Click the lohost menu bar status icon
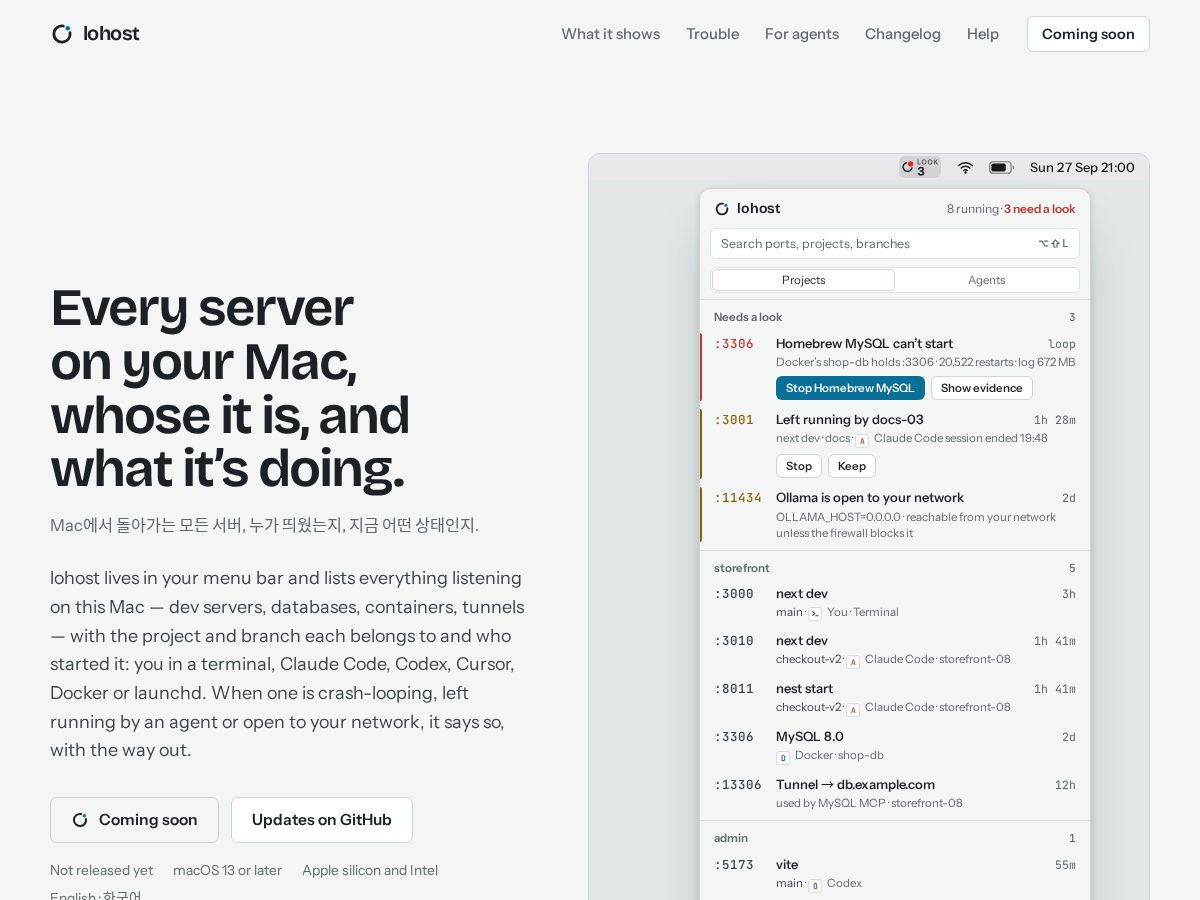The width and height of the screenshot is (1200, 900). (920, 167)
